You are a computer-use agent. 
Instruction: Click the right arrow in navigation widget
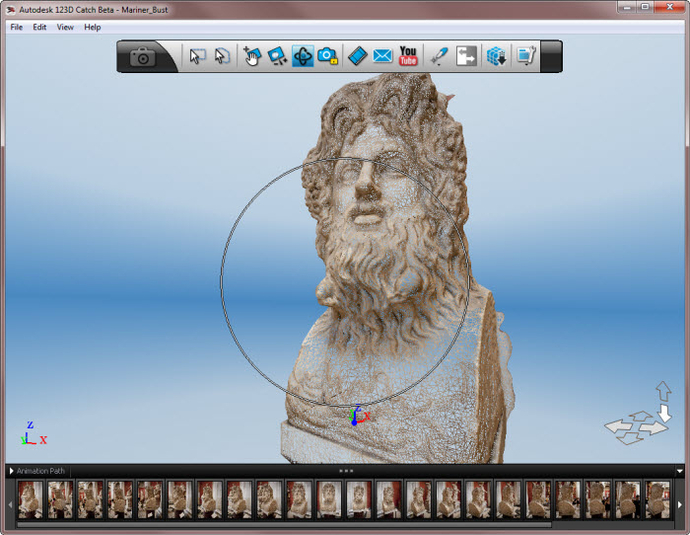click(653, 428)
